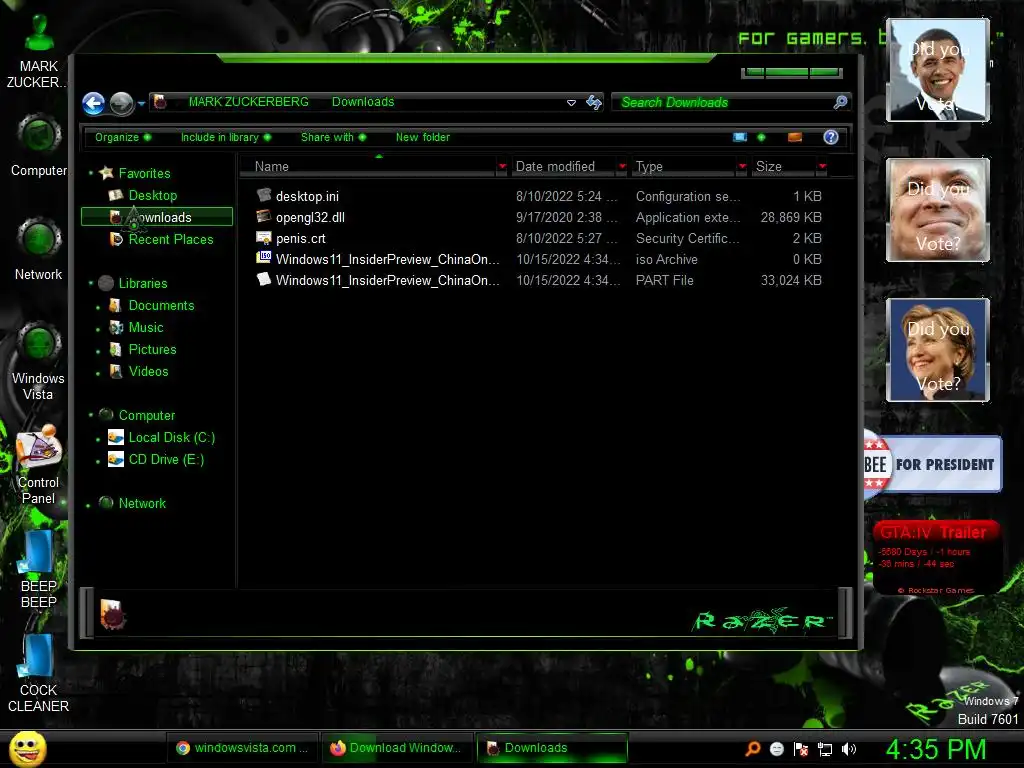Click the smiley face Start button
Screen dimensions: 1024x768
tap(27, 748)
